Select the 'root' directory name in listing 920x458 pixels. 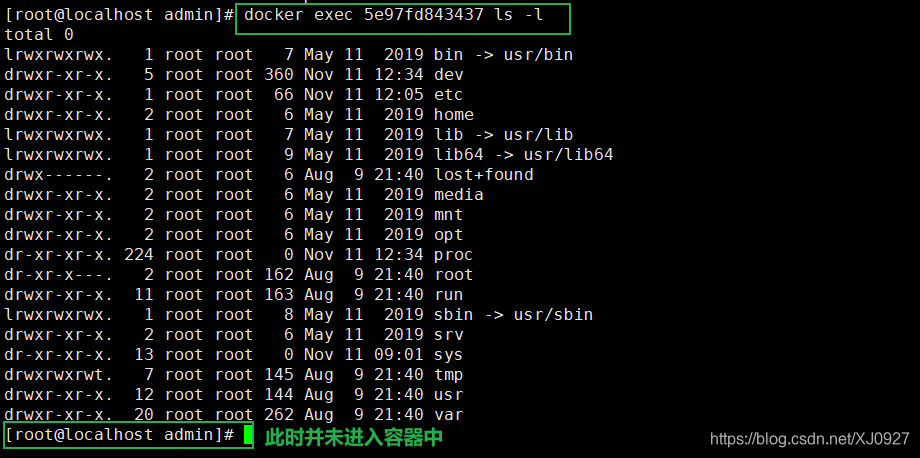pos(454,275)
